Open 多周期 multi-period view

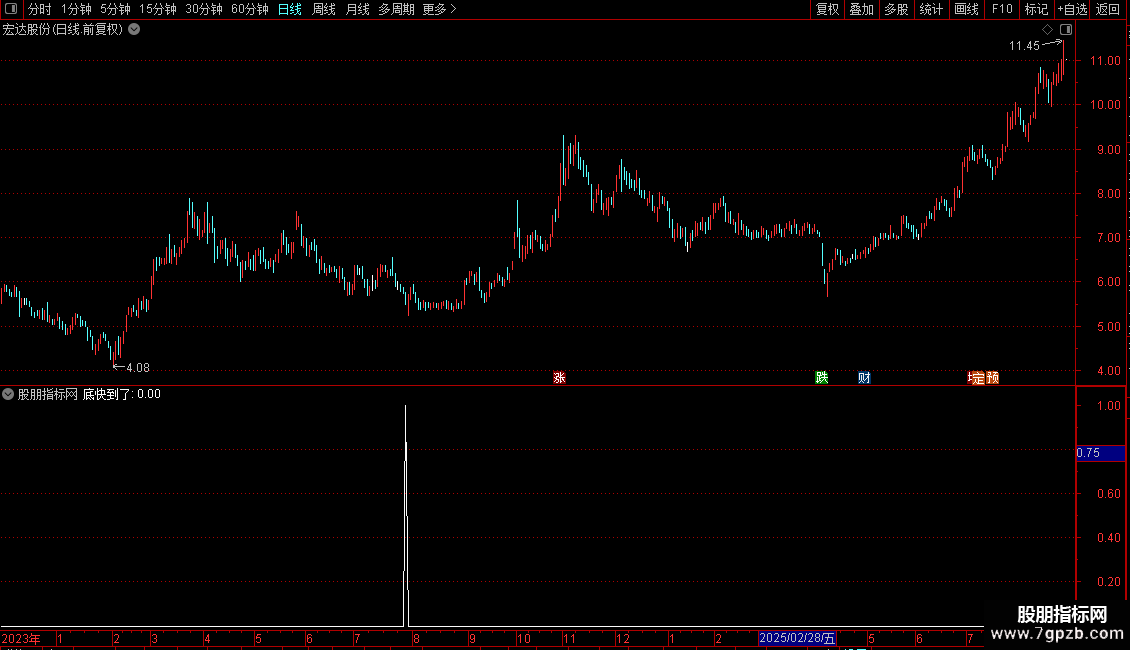coord(396,9)
